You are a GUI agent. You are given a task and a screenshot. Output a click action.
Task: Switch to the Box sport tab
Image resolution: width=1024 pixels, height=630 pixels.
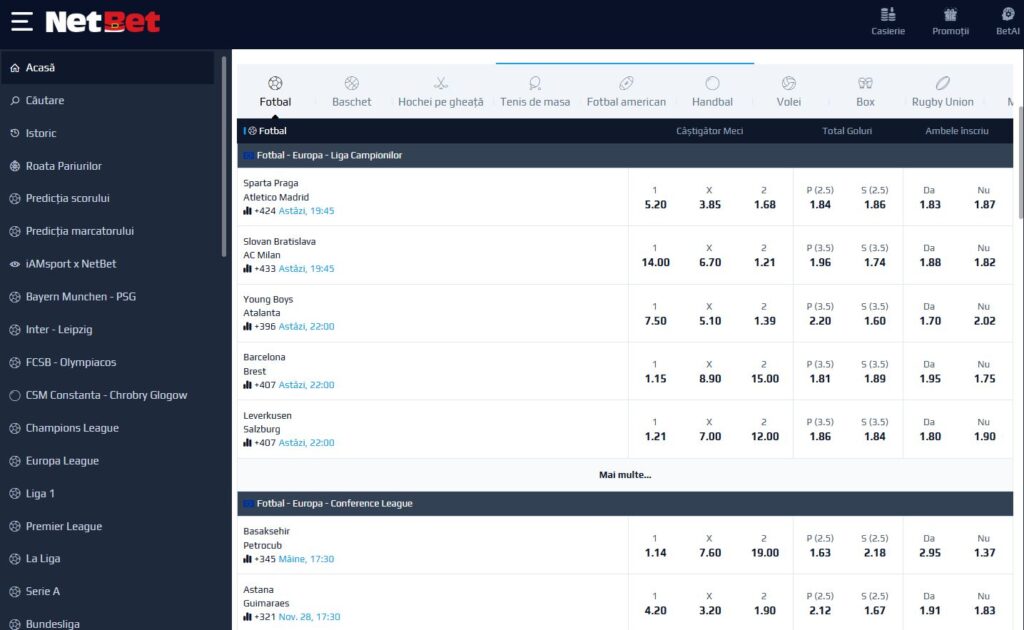point(865,91)
